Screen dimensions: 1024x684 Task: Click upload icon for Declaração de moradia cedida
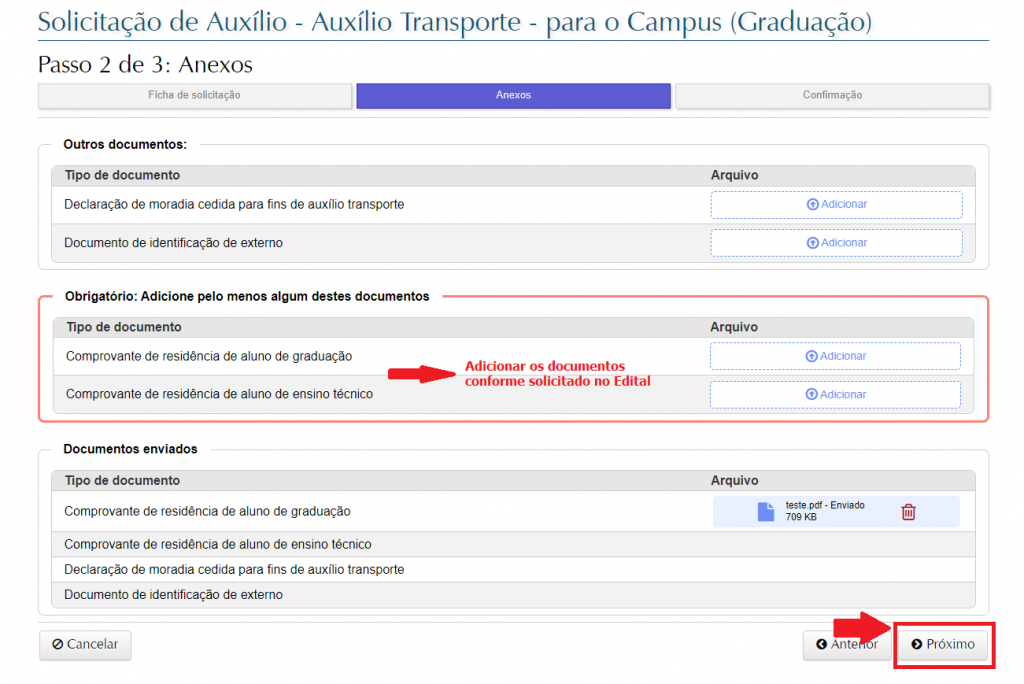click(812, 204)
